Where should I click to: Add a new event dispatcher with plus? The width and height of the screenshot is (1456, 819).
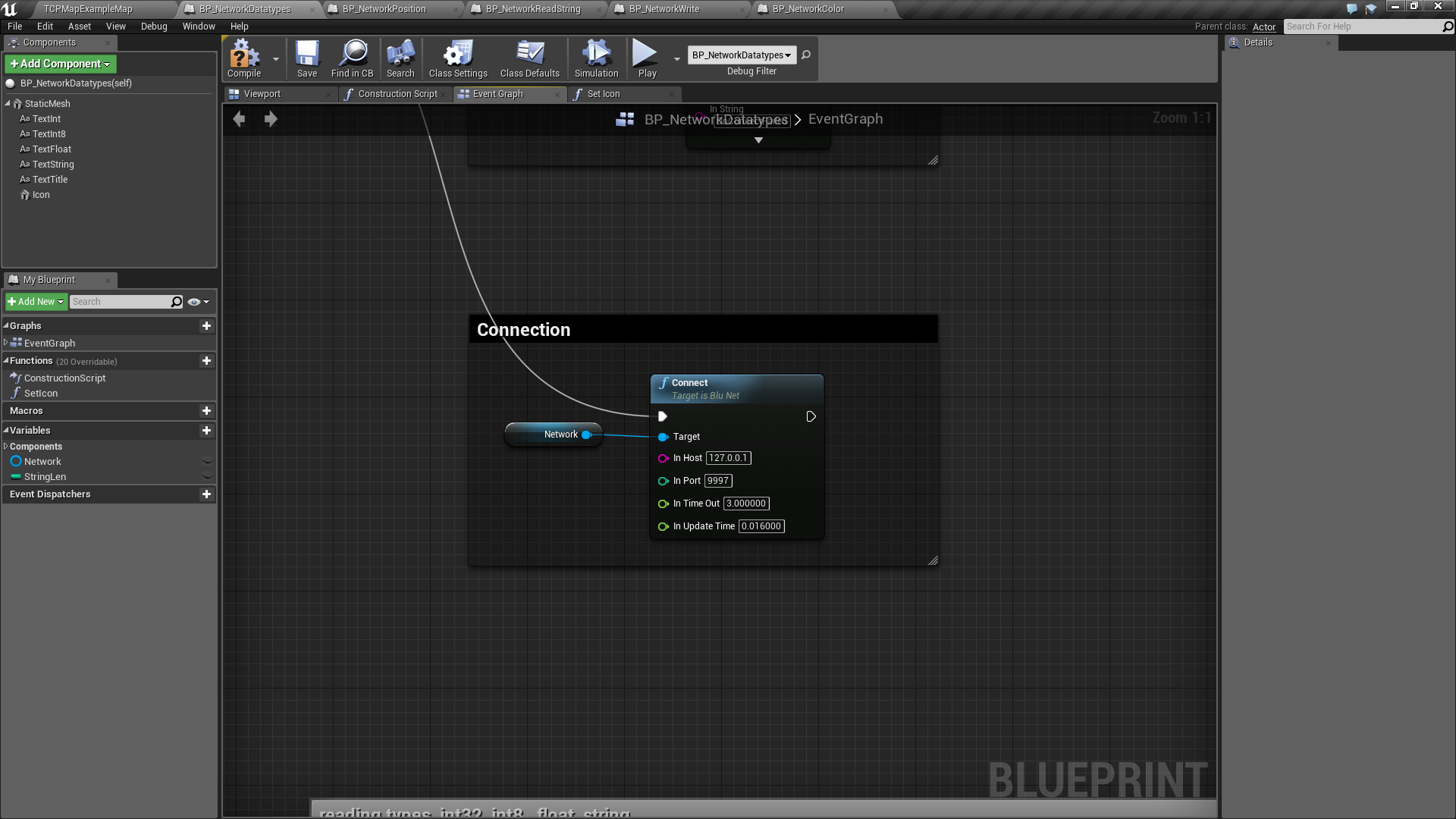point(206,494)
